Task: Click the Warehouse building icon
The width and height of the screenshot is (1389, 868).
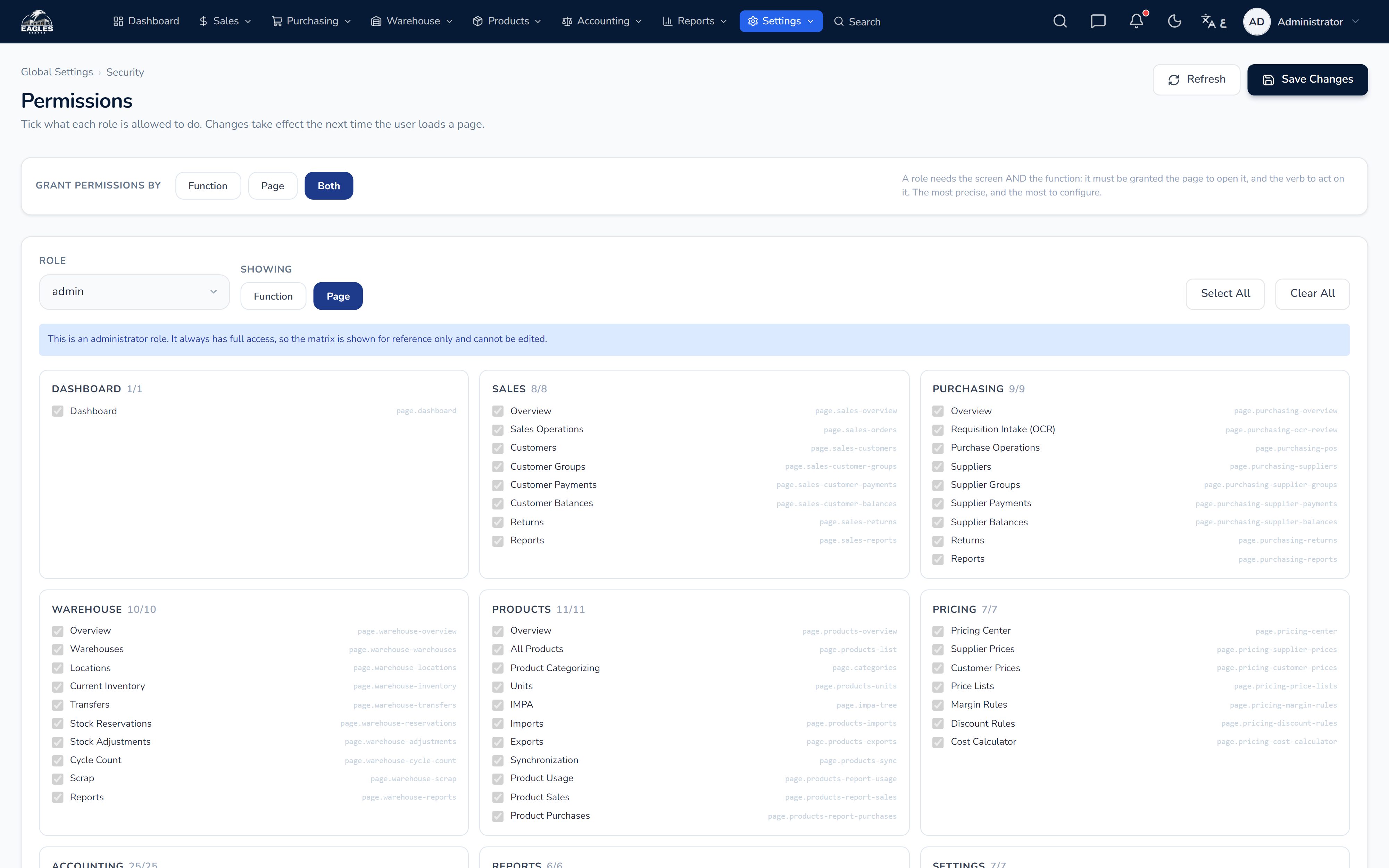Action: [376, 21]
